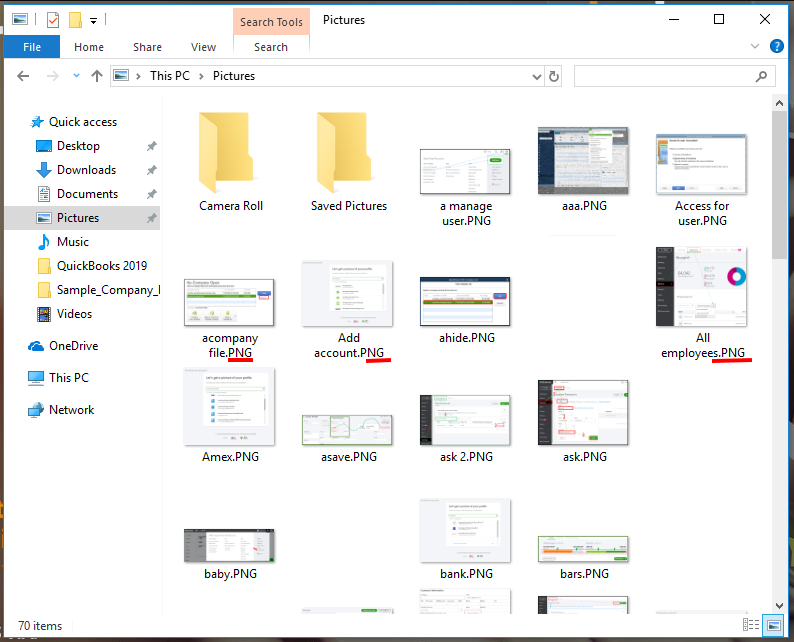Go forward with the forward arrow
Screen dimensions: 794x642
tap(52, 76)
